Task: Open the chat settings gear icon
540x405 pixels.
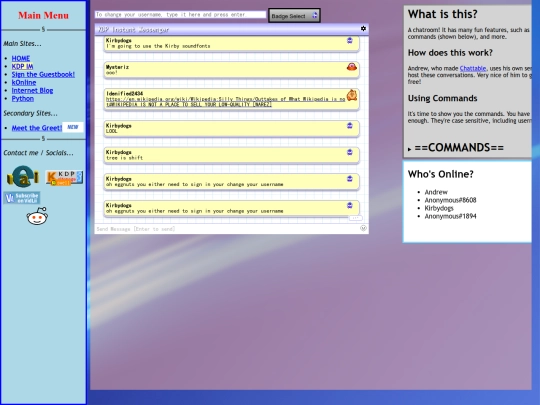Action: (363, 29)
